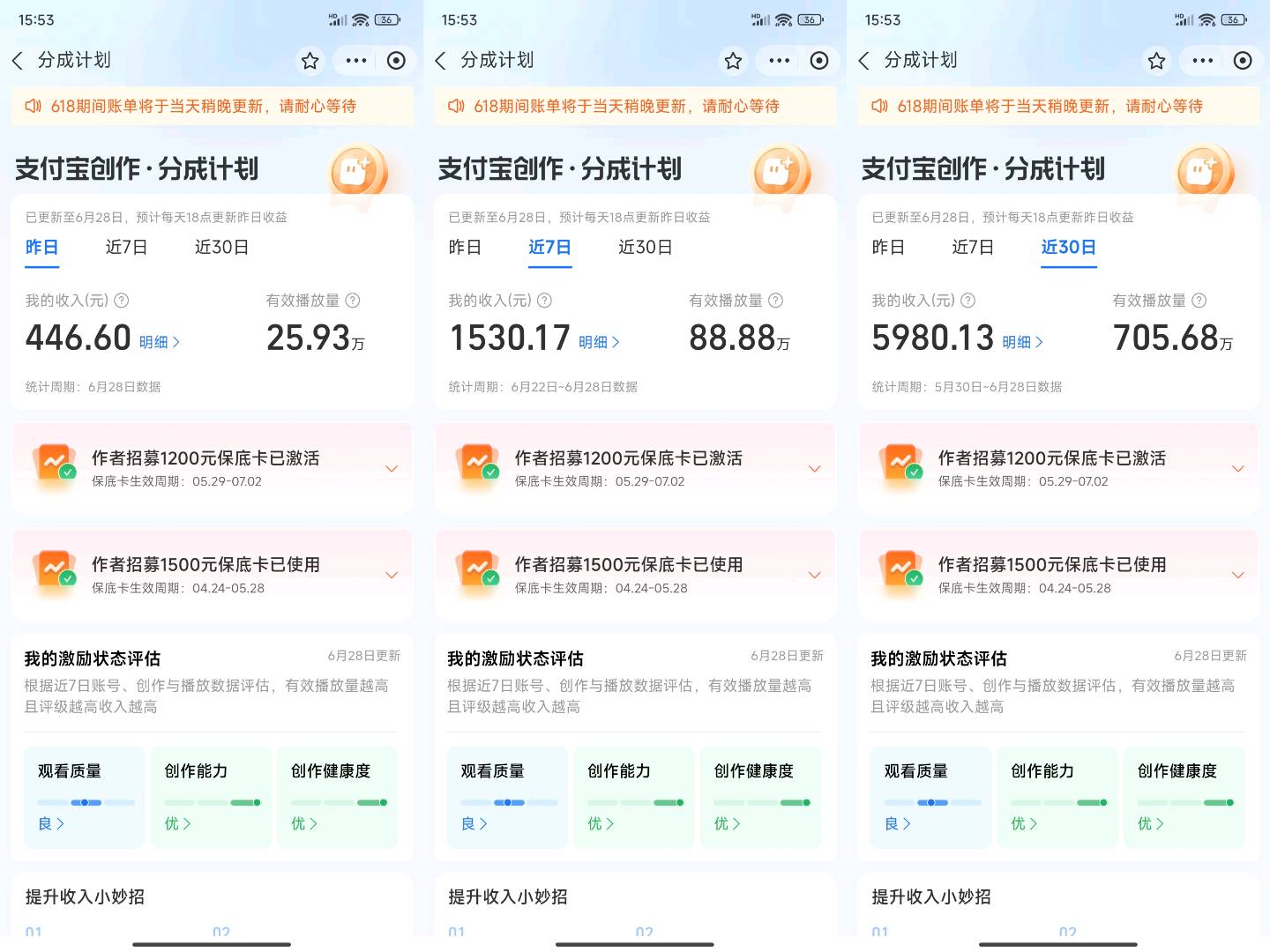Expand 作者招募1200元保底卡已激活 chevron on 5980.13 screen
The image size is (1270, 952).
pos(1238,469)
